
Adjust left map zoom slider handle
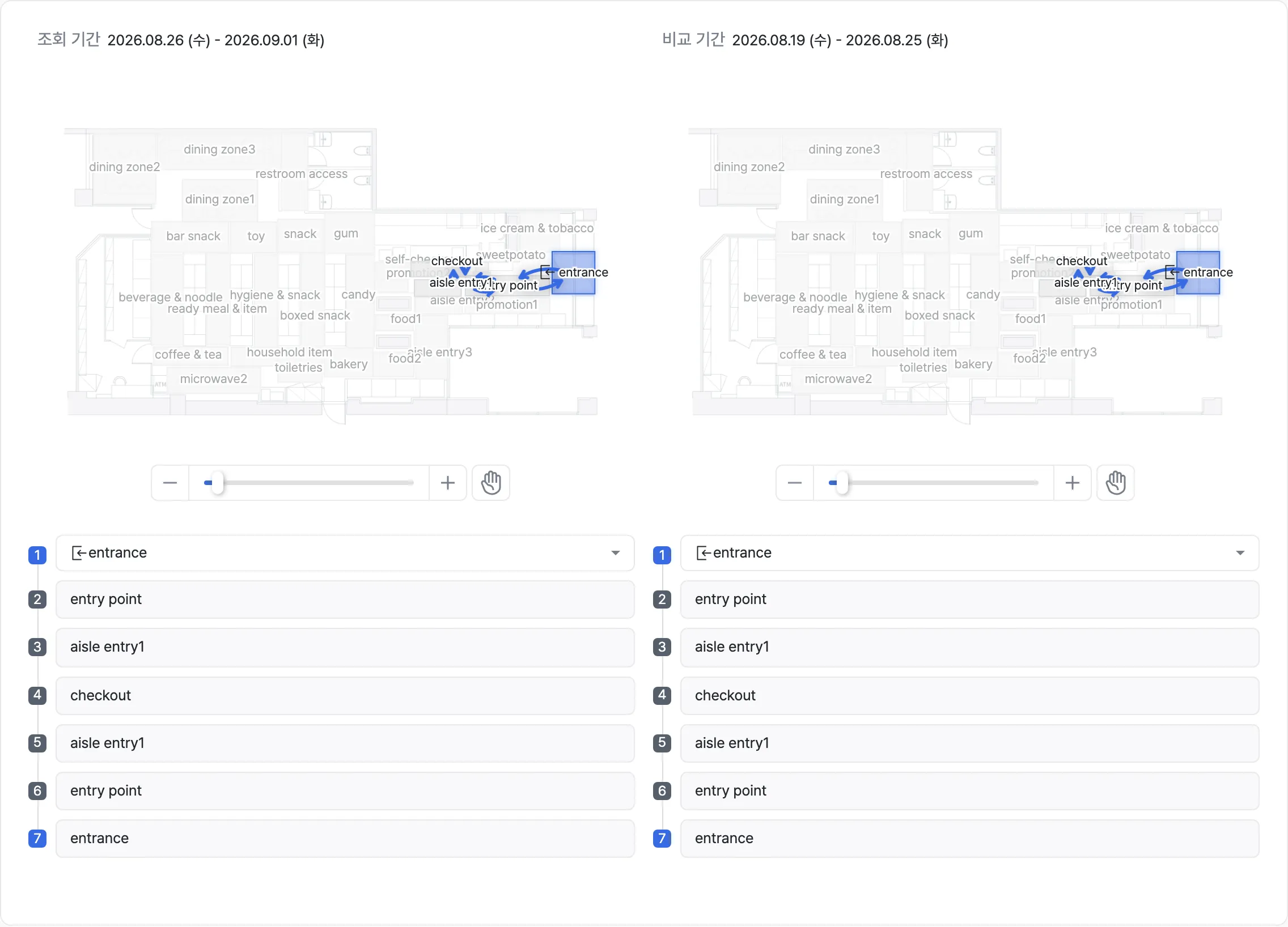[218, 483]
